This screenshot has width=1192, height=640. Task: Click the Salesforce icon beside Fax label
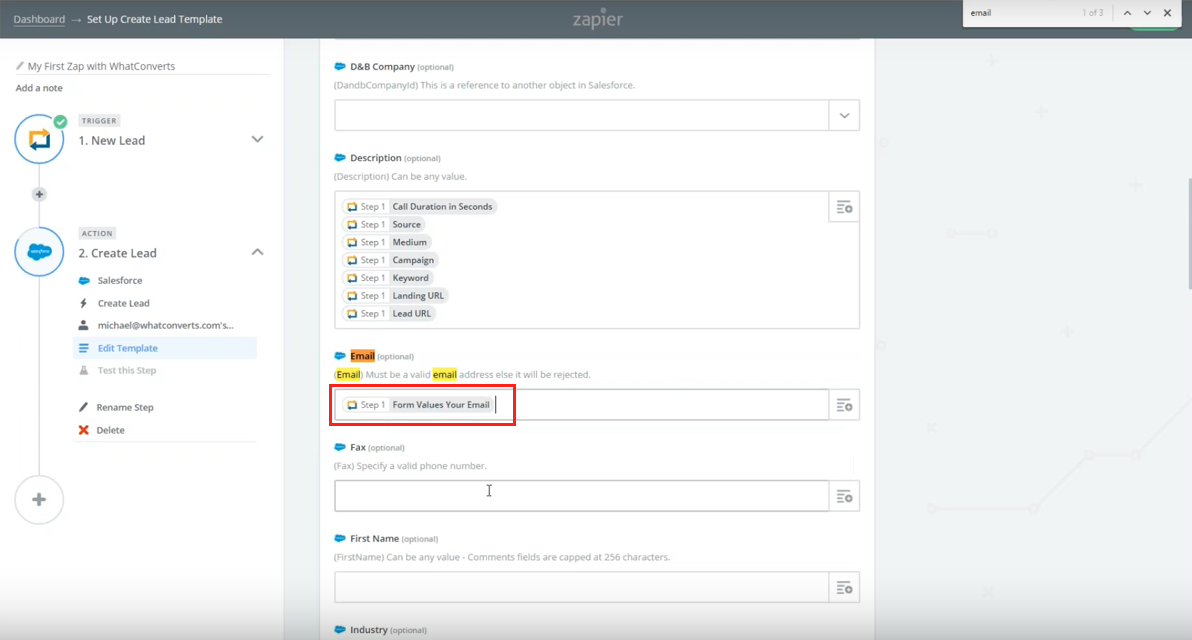(x=340, y=447)
